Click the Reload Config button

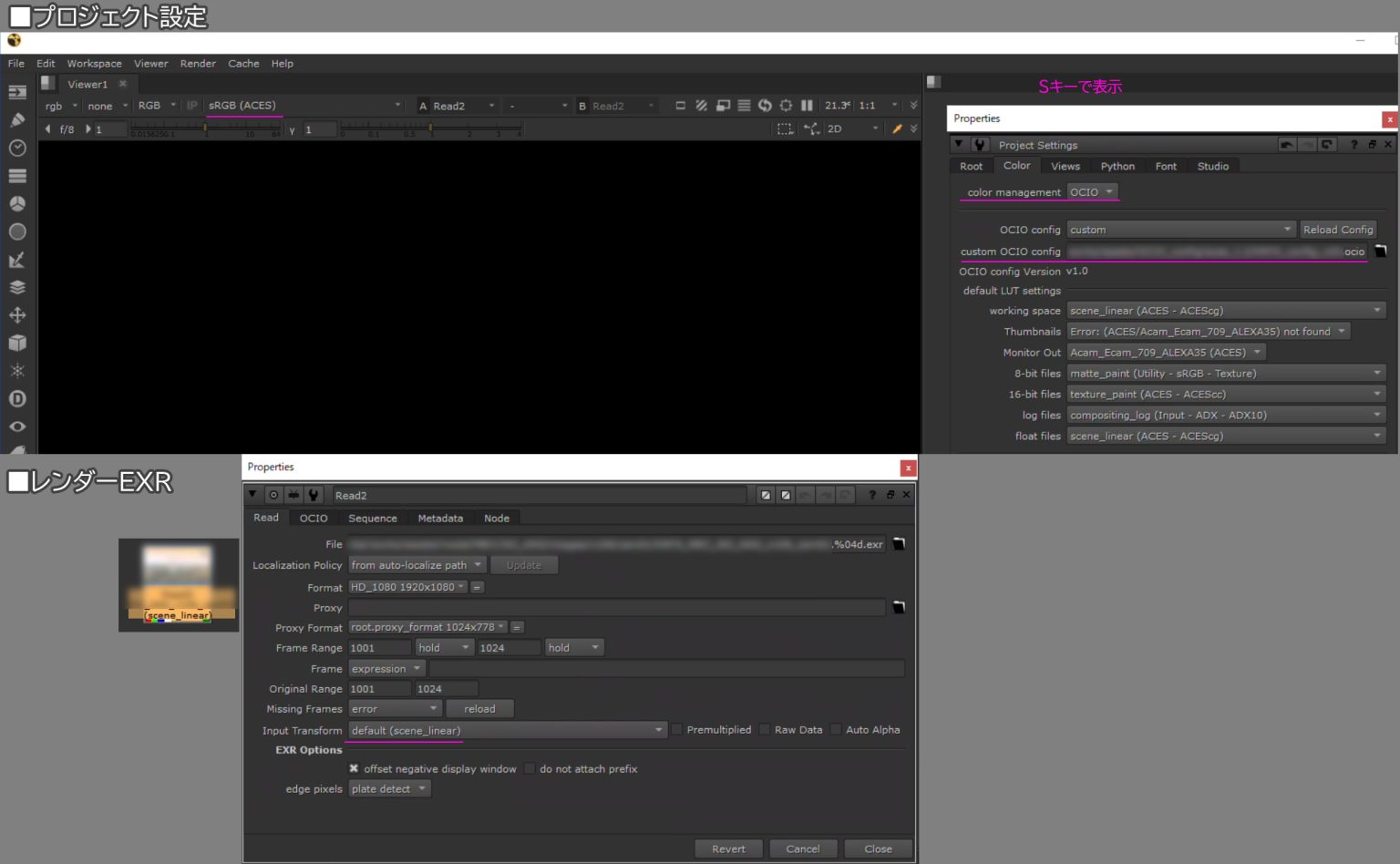(1338, 229)
